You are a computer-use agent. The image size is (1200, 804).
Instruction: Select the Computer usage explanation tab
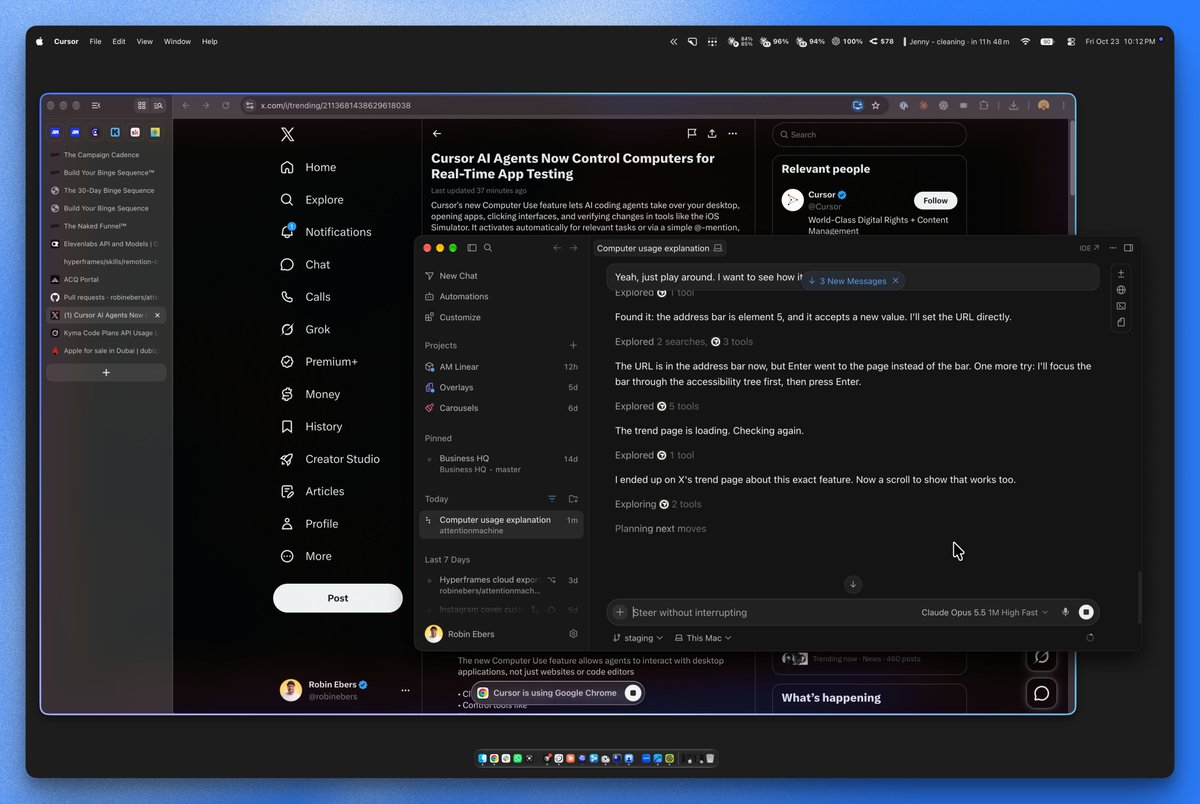pyautogui.click(x=659, y=248)
